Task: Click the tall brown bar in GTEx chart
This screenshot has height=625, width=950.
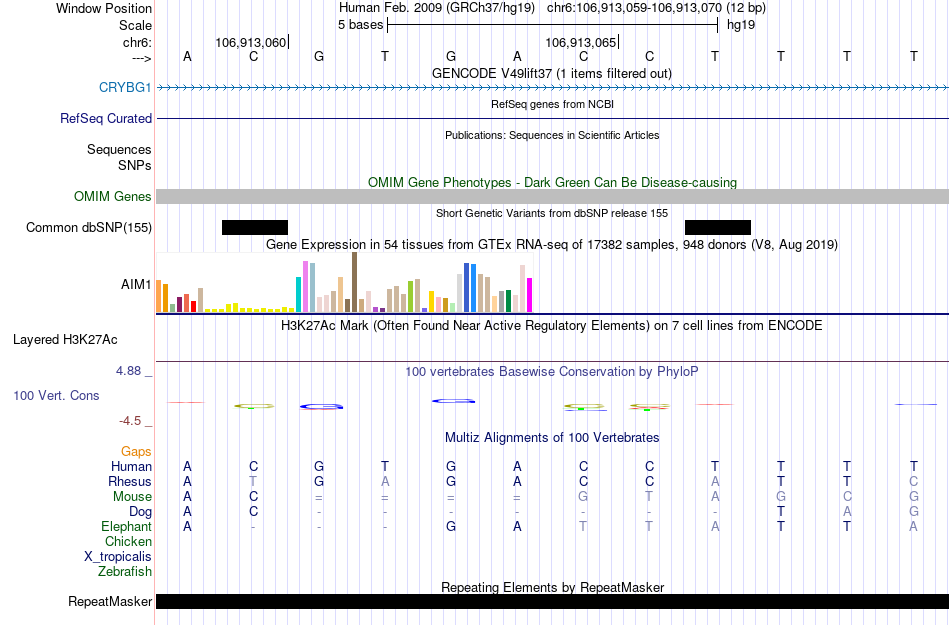Action: 354,282
